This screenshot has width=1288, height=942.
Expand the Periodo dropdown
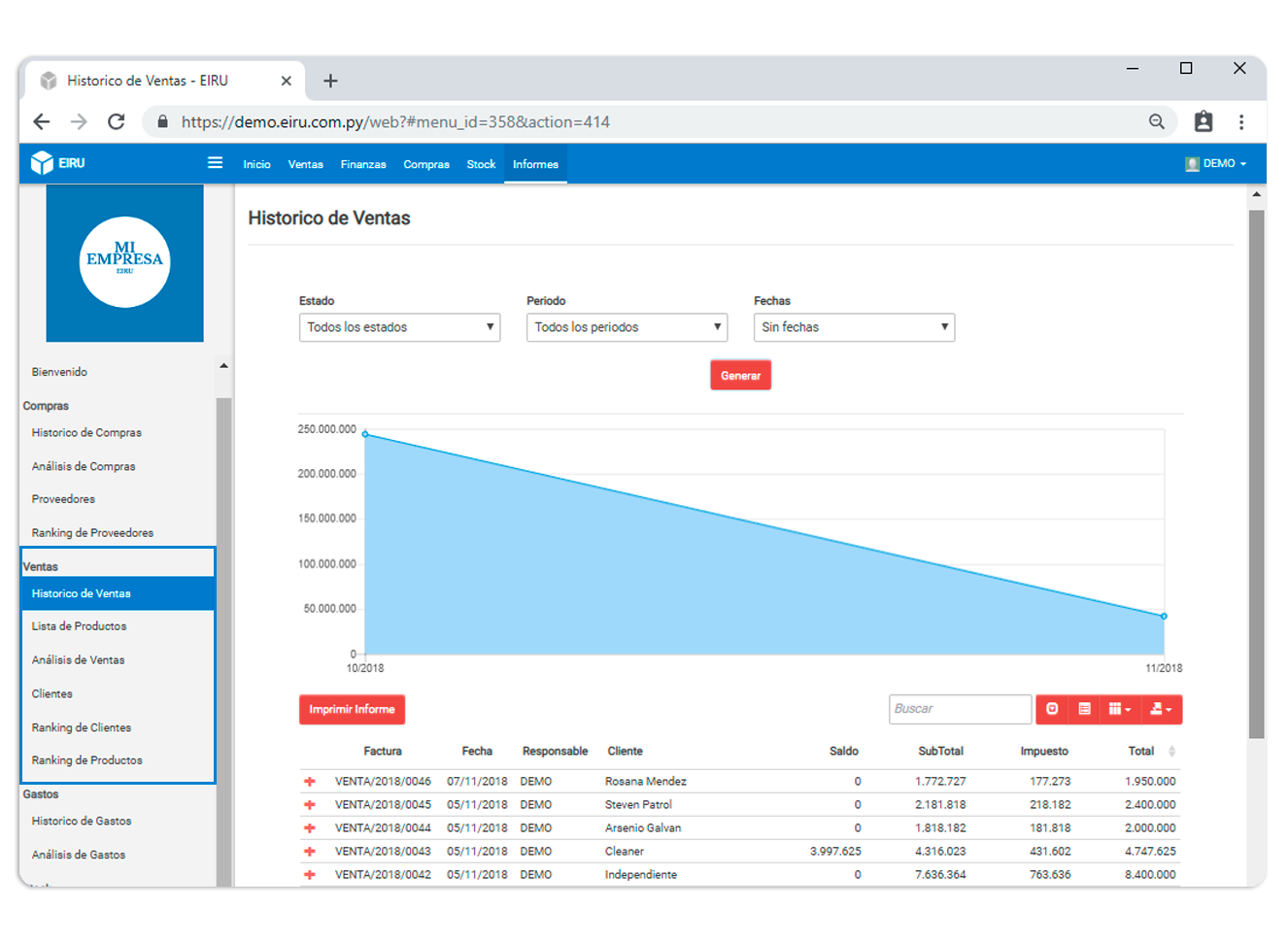point(627,327)
